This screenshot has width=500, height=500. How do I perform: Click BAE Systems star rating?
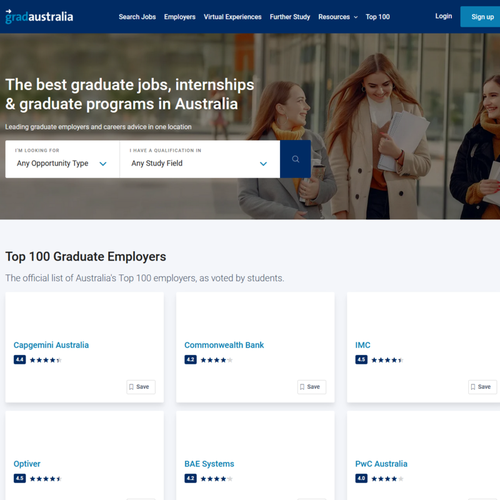216,479
